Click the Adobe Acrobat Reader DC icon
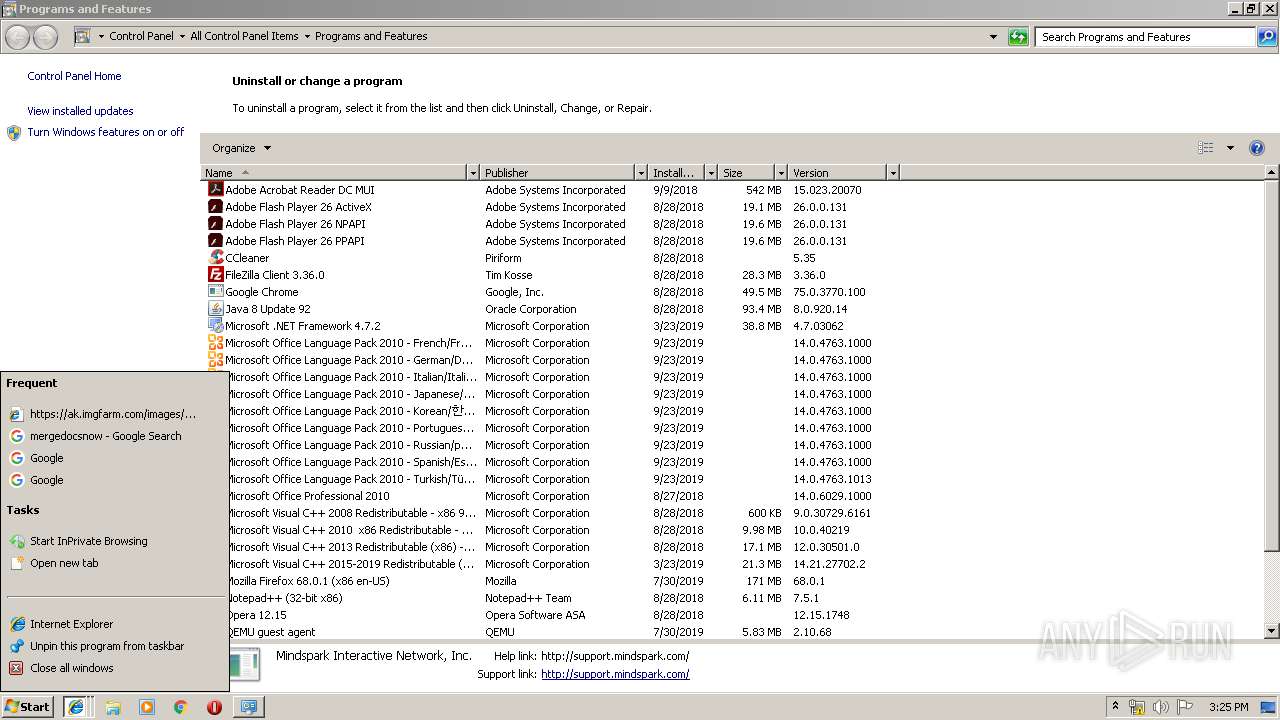 (x=215, y=189)
